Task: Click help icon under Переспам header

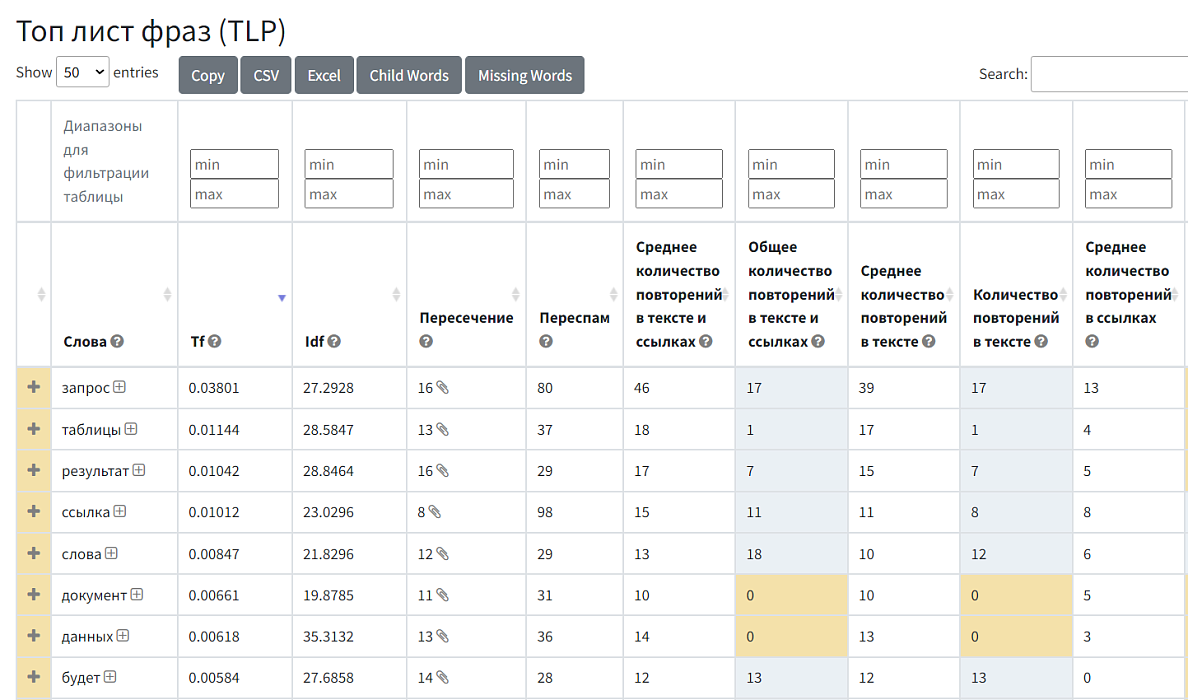Action: pos(546,342)
